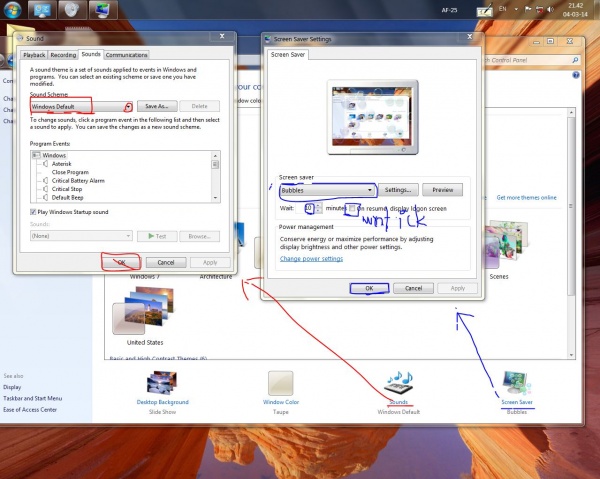Toggle Play Windows Startup sound checkbox
The image size is (600, 479).
pos(33,212)
